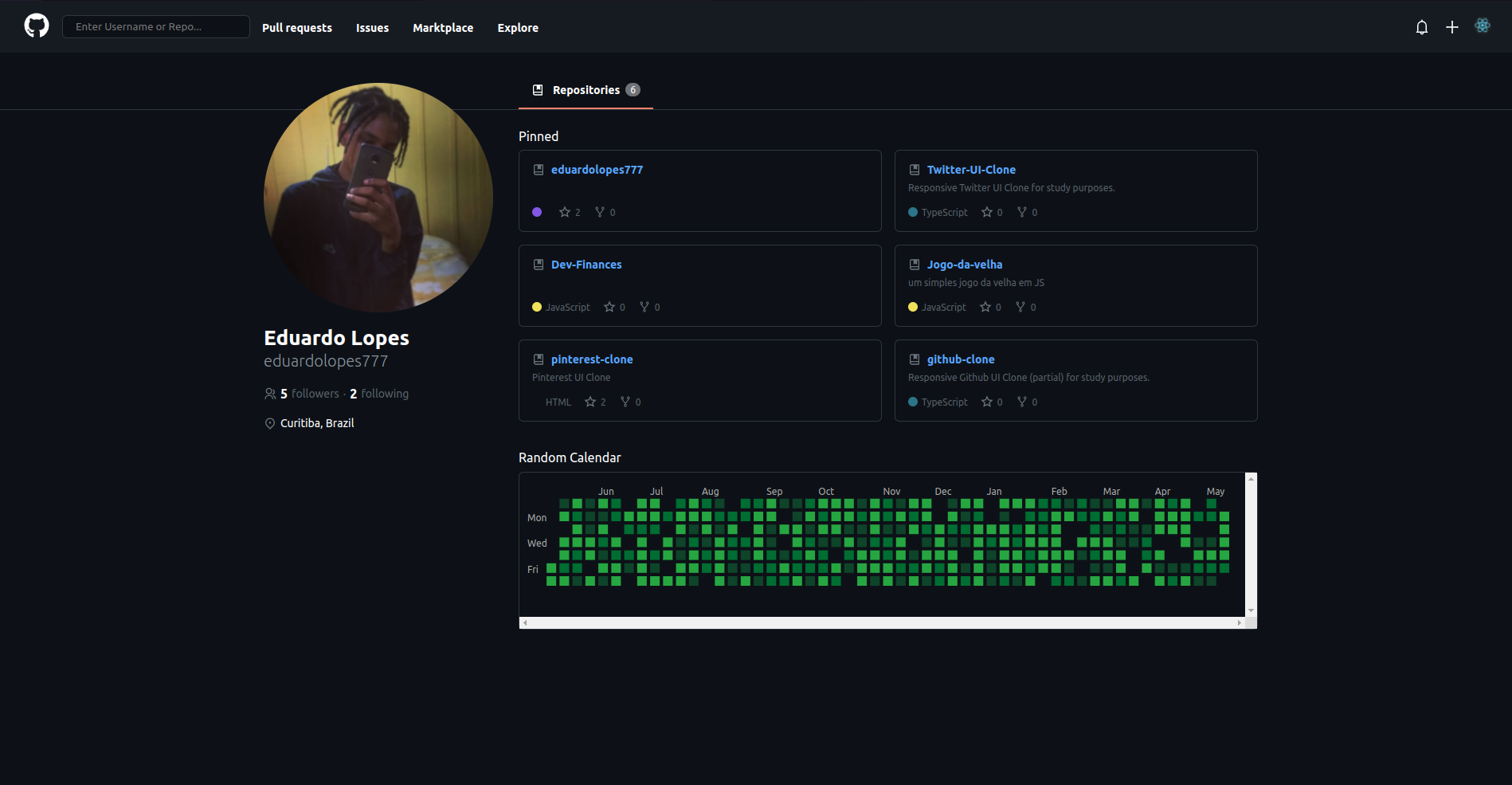The width and height of the screenshot is (1512, 785).
Task: Open the pinterest-clone repository link
Action: point(592,359)
